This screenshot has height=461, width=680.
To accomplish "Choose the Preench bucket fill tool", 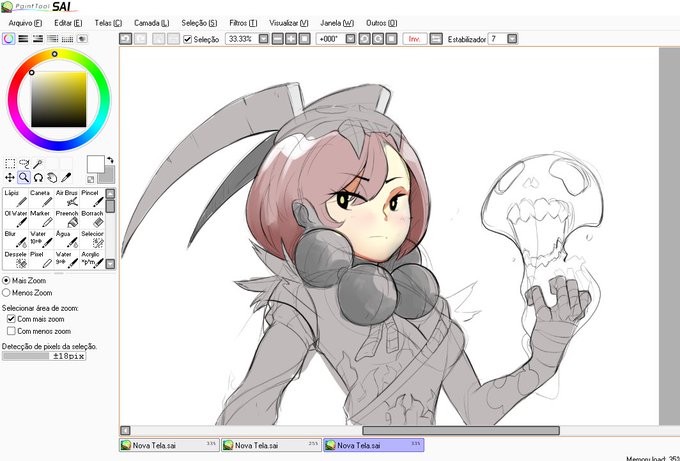I will coord(67,219).
